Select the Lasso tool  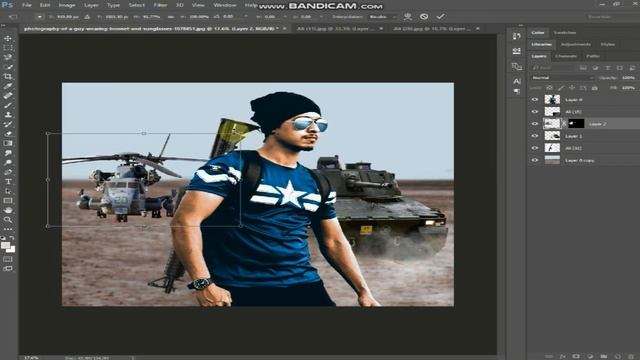8,57
